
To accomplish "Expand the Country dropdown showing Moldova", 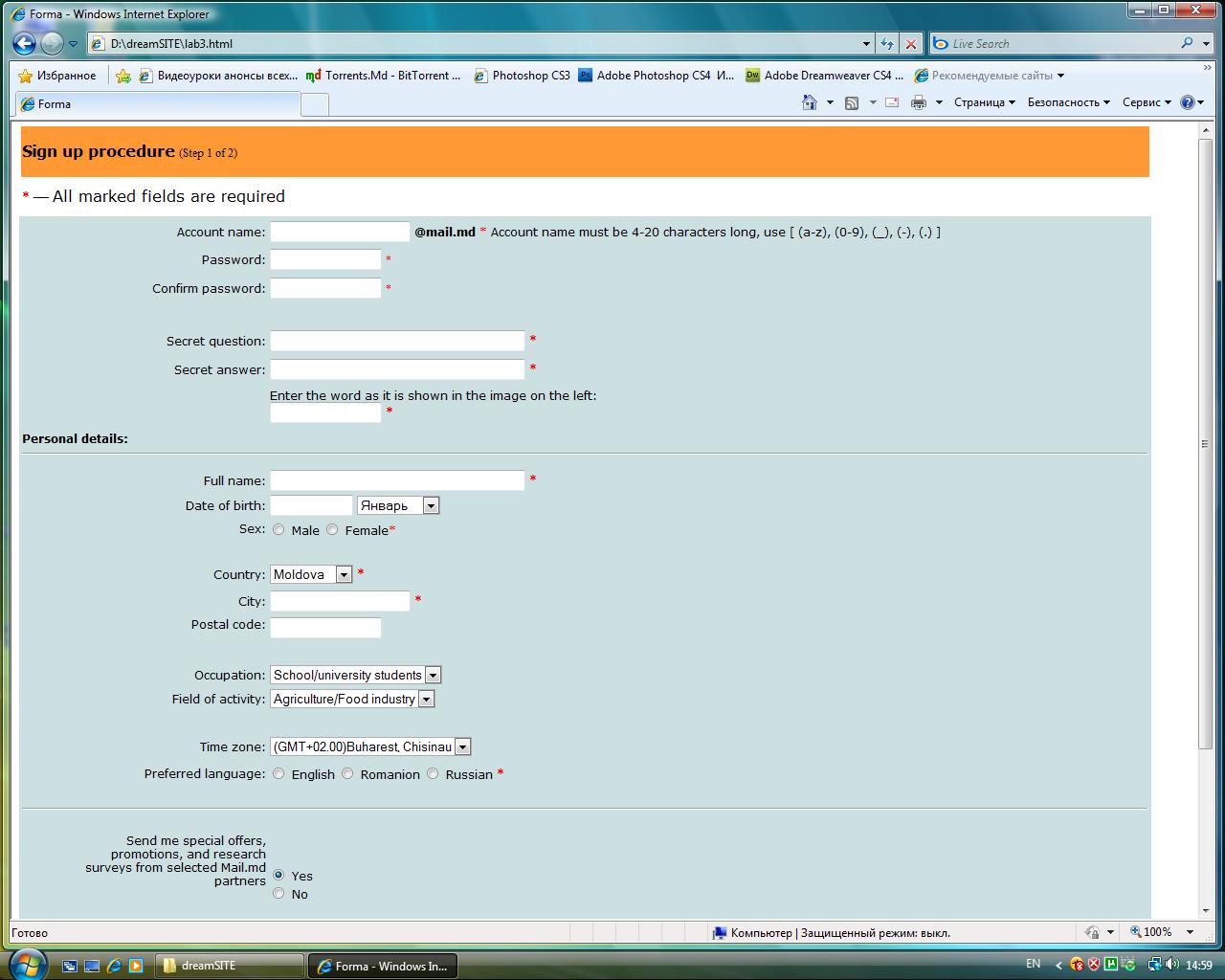I will pyautogui.click(x=344, y=574).
